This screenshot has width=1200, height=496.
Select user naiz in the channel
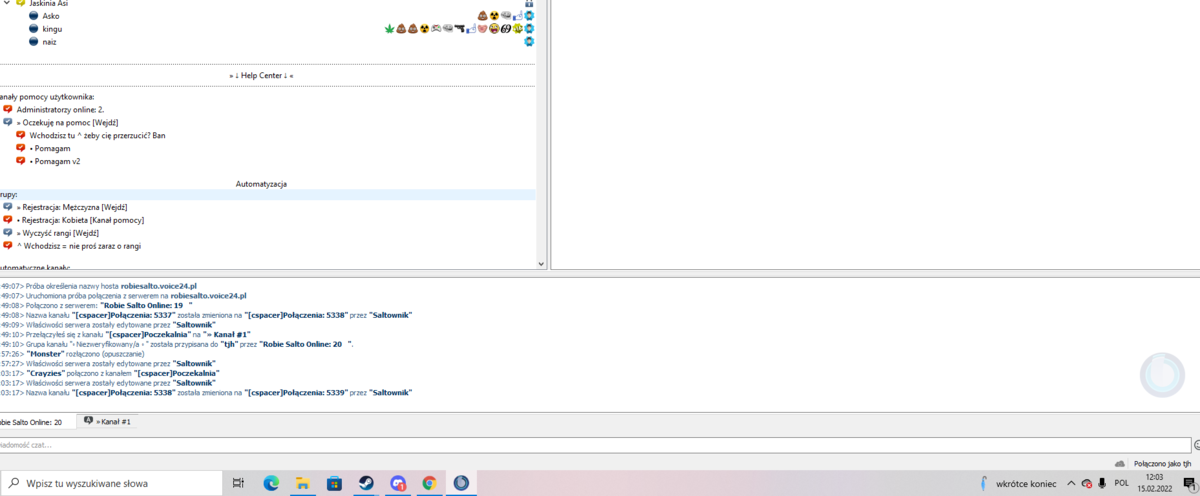(x=50, y=42)
